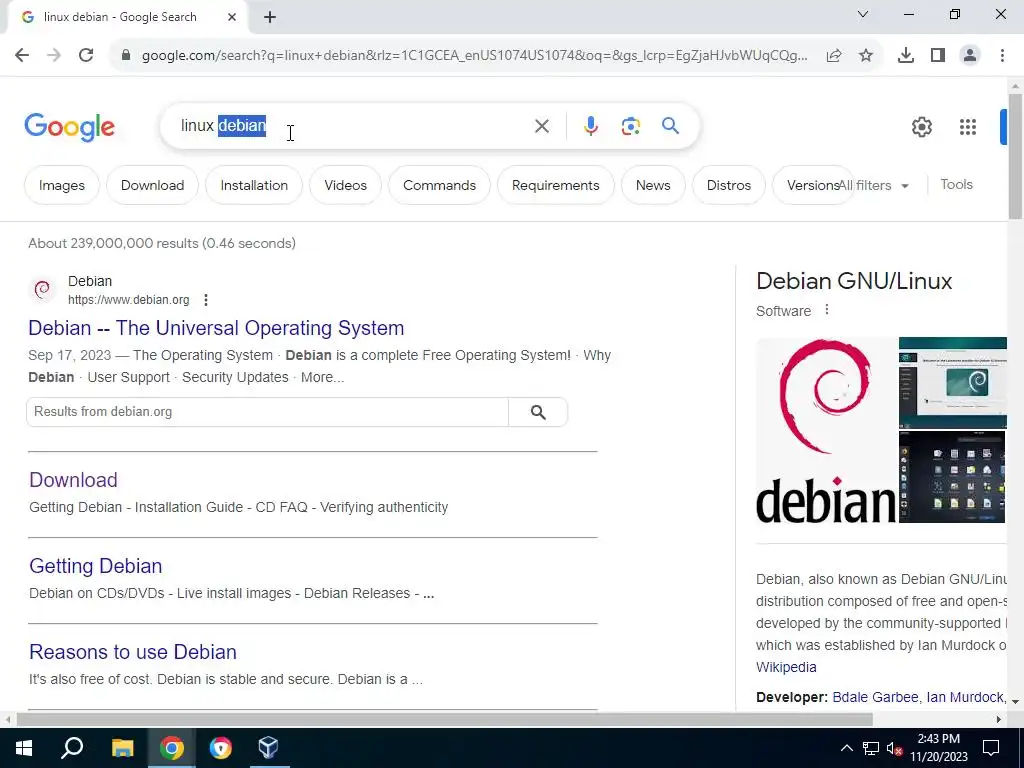Image resolution: width=1024 pixels, height=768 pixels.
Task: Open more options for debian.org result
Action: click(x=206, y=300)
